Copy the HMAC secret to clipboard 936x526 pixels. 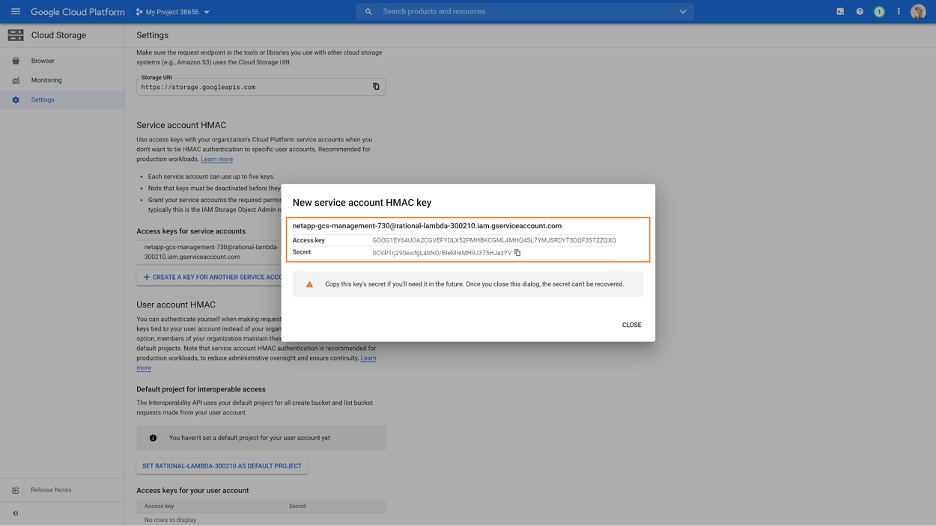[x=517, y=253]
